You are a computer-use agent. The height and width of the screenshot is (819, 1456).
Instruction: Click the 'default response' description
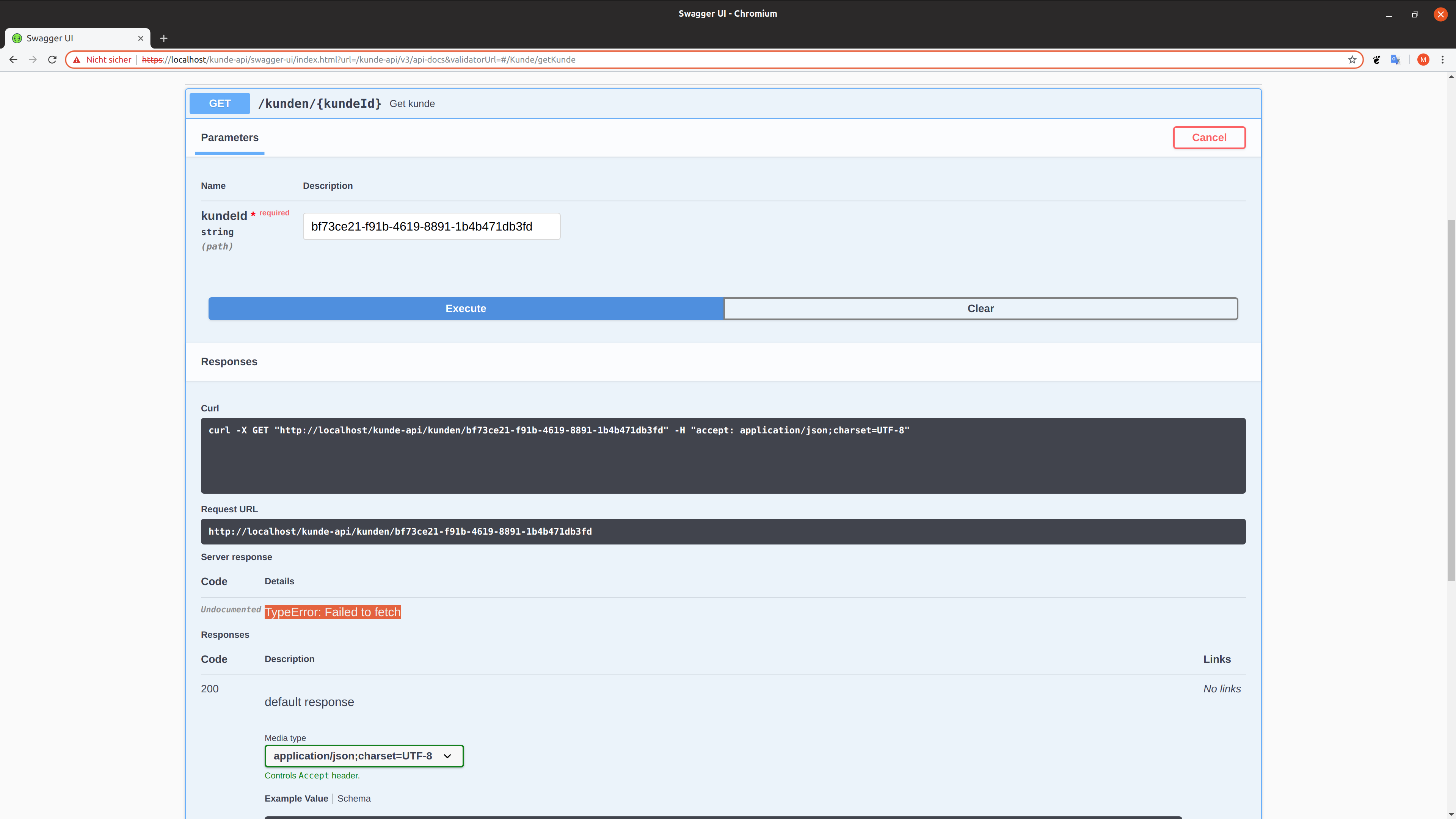coord(309,702)
